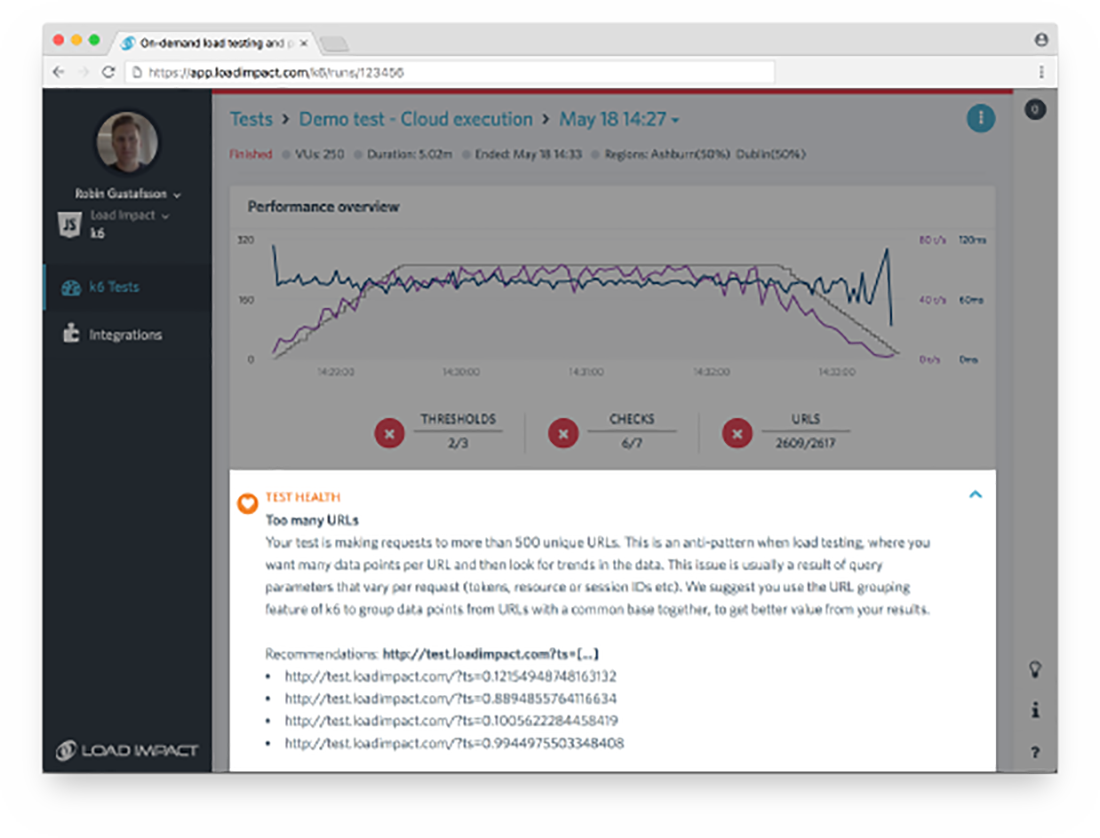Click the browser back arrow
The height and width of the screenshot is (838, 1100).
click(x=58, y=72)
